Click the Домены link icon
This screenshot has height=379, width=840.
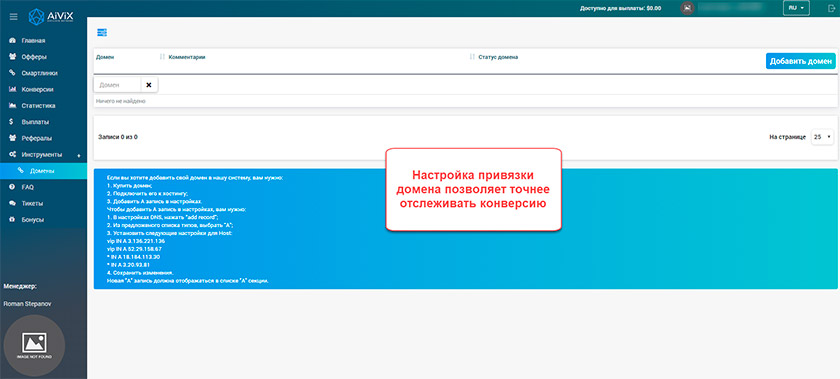click(x=21, y=171)
